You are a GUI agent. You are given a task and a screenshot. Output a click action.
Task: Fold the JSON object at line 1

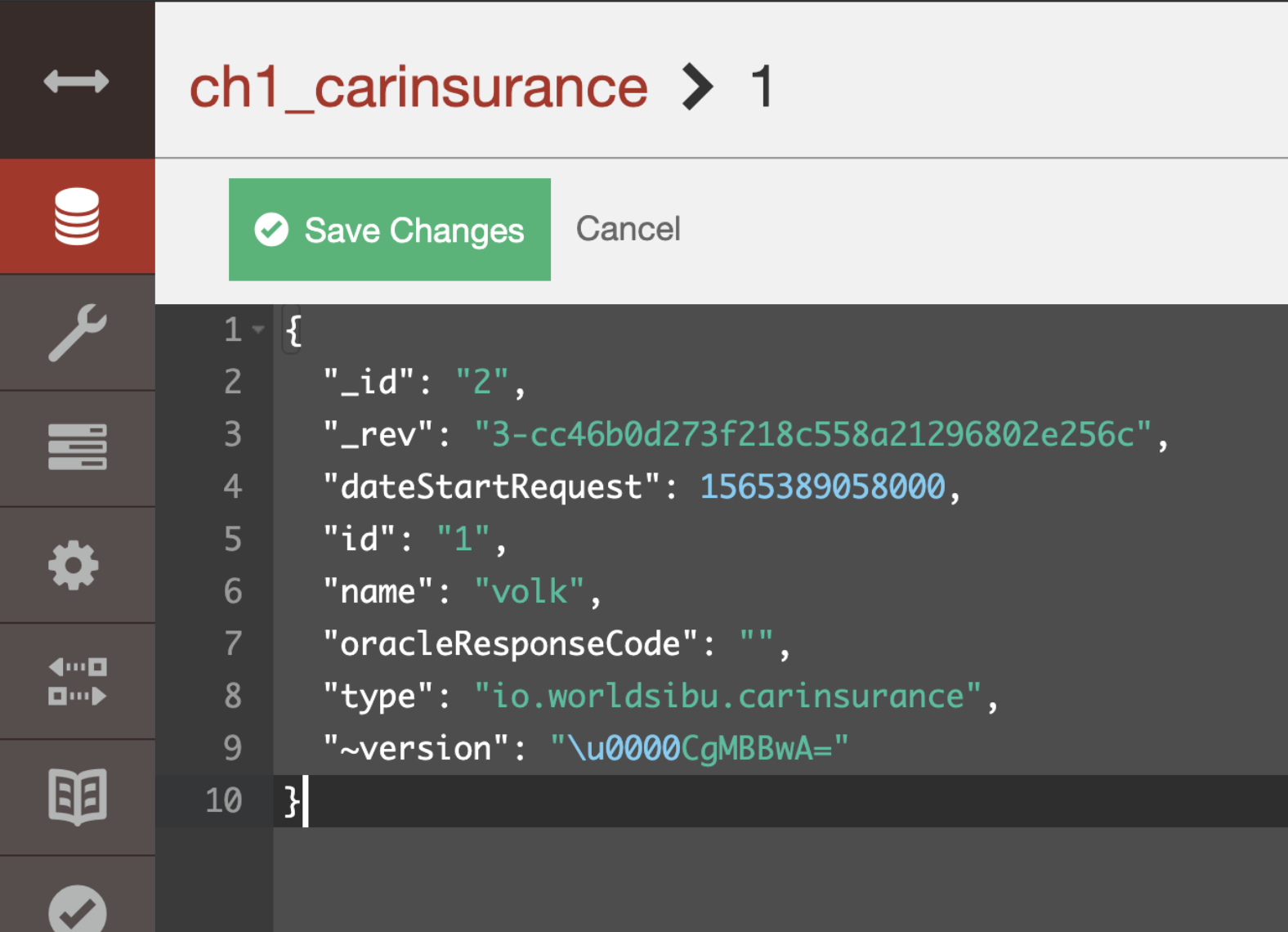coord(258,329)
